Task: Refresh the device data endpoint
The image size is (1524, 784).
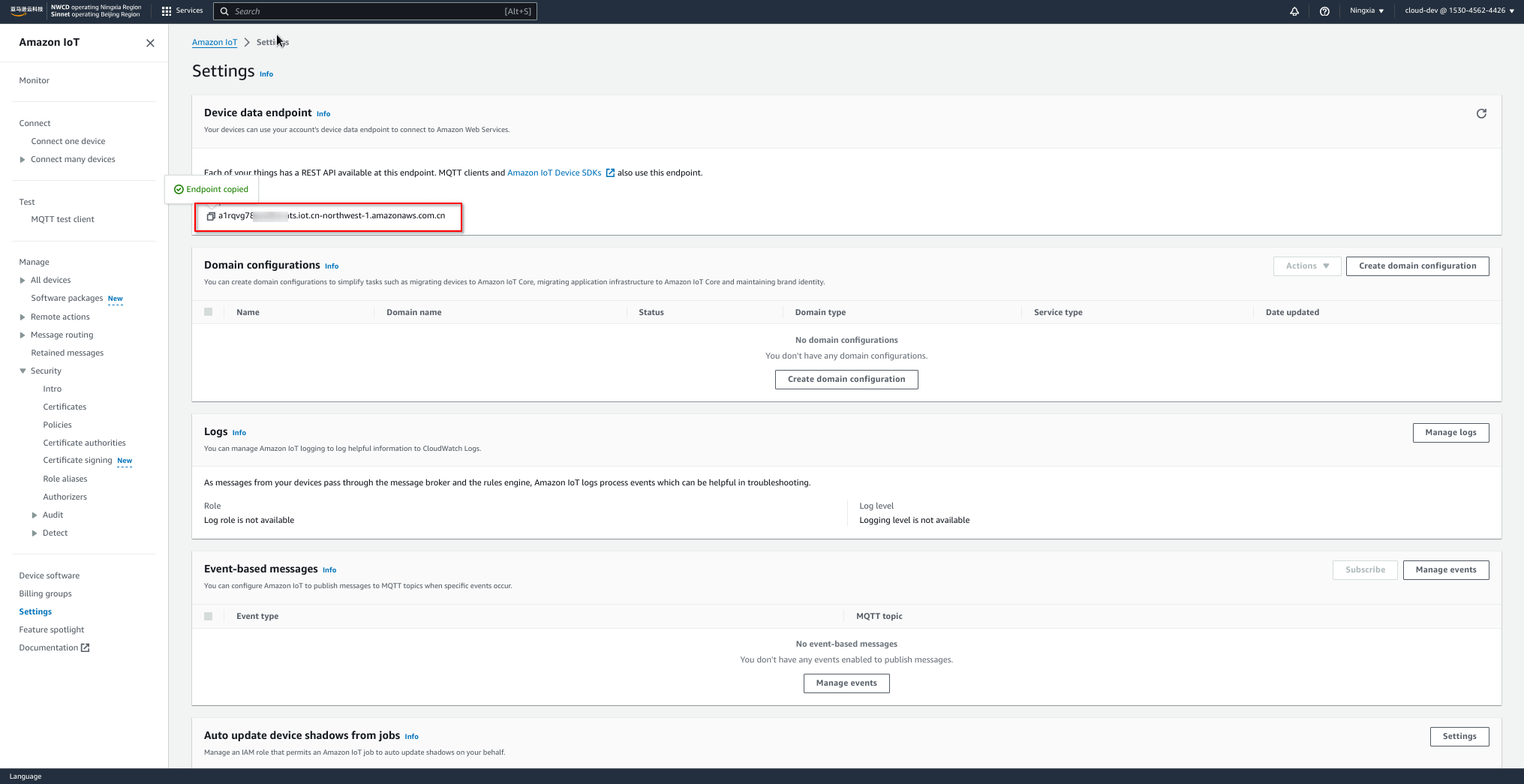Action: (x=1482, y=113)
